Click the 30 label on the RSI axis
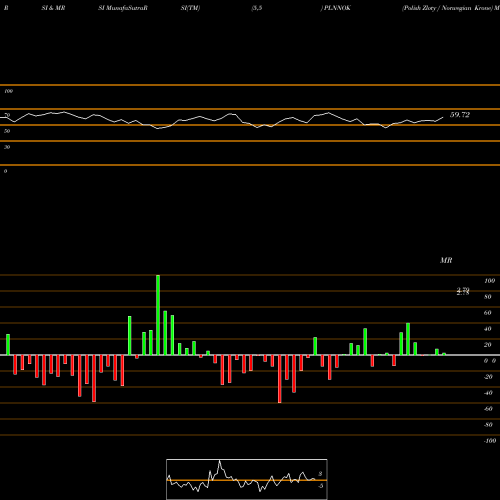This screenshot has height=500, width=500. pos(7,147)
